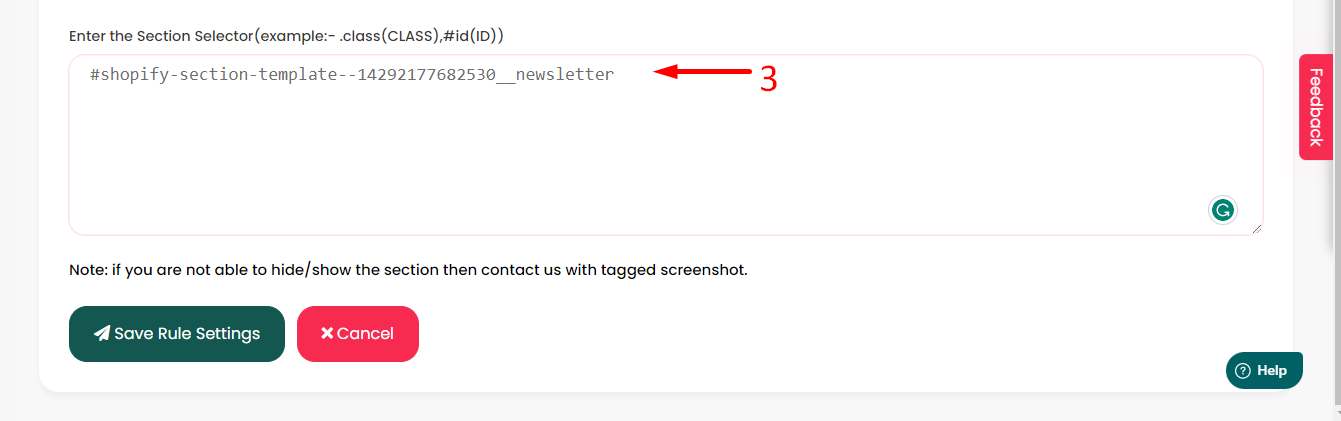Click the Help text label

point(1272,370)
